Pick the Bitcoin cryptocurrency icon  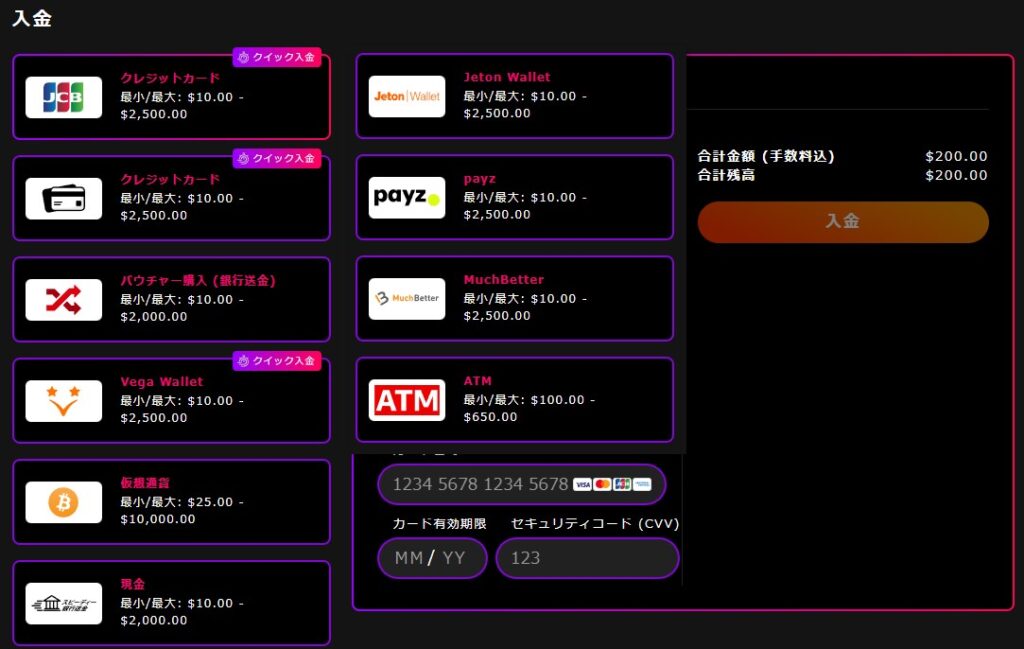(63, 502)
